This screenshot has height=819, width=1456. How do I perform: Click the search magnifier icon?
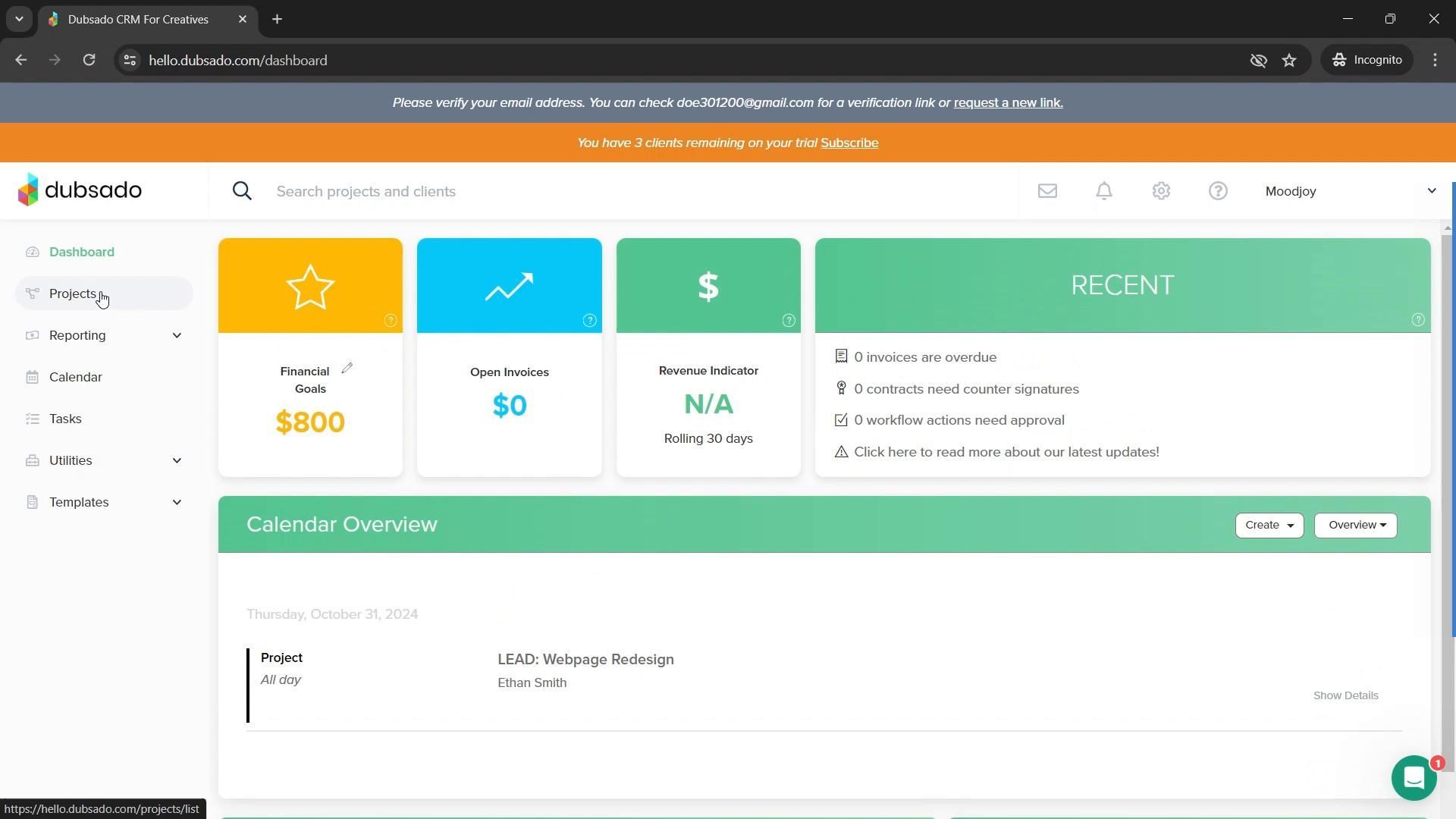click(242, 191)
